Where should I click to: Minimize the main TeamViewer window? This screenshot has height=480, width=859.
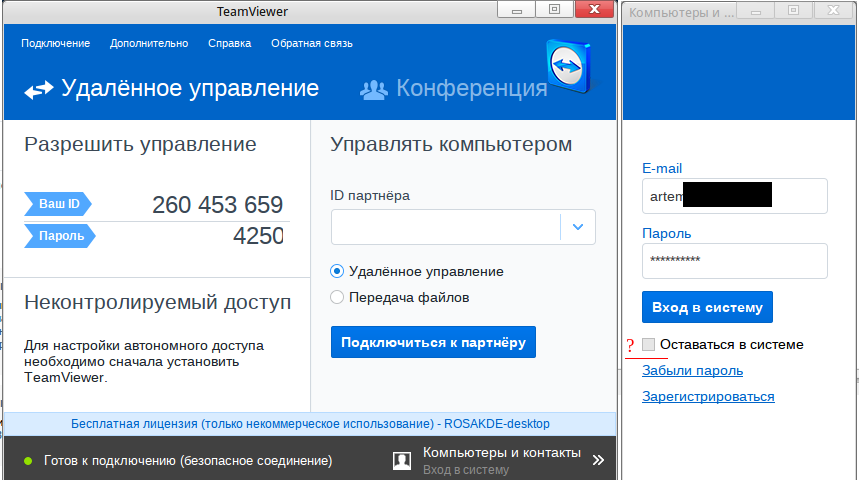(x=517, y=9)
